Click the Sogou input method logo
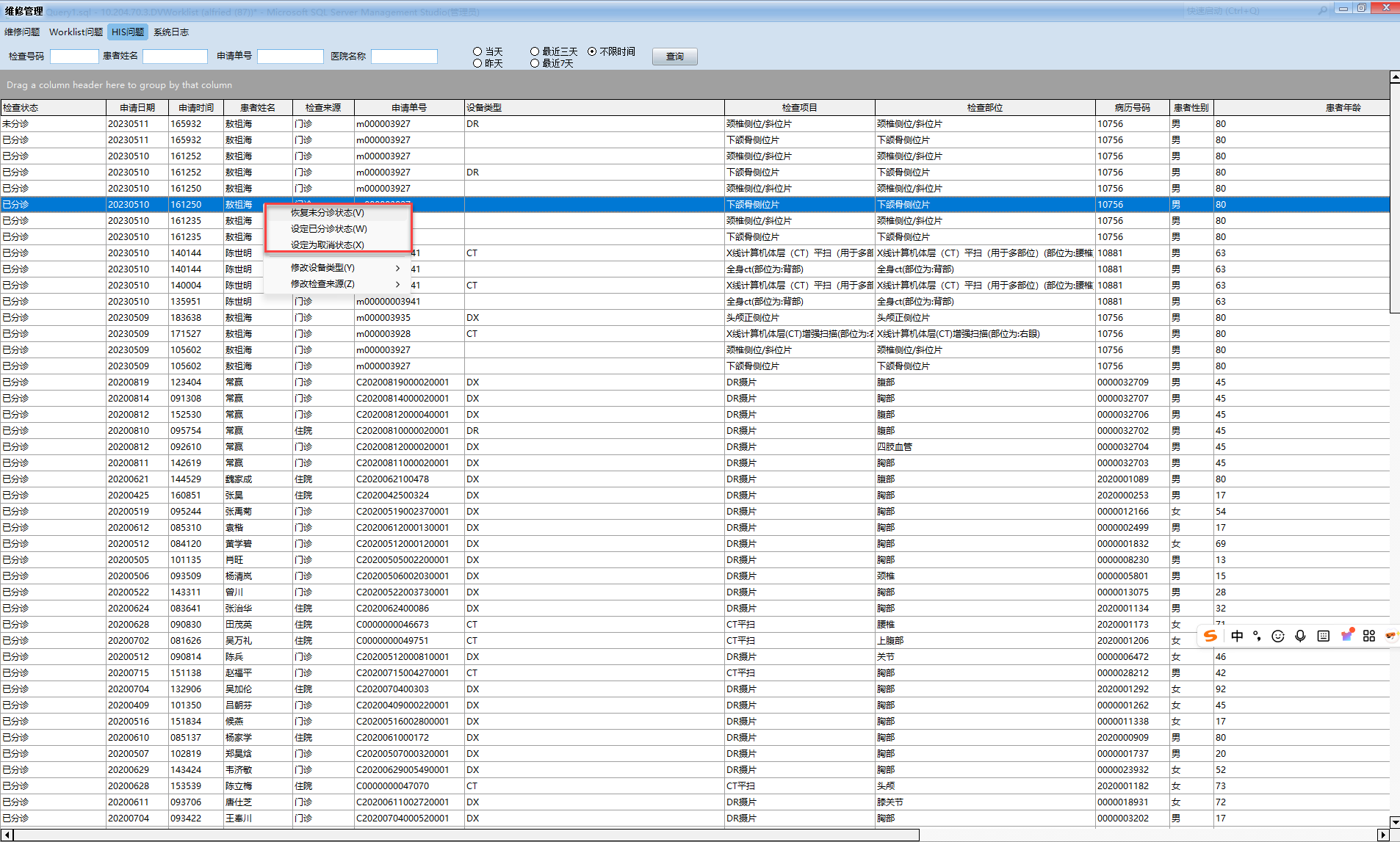 (x=1210, y=636)
